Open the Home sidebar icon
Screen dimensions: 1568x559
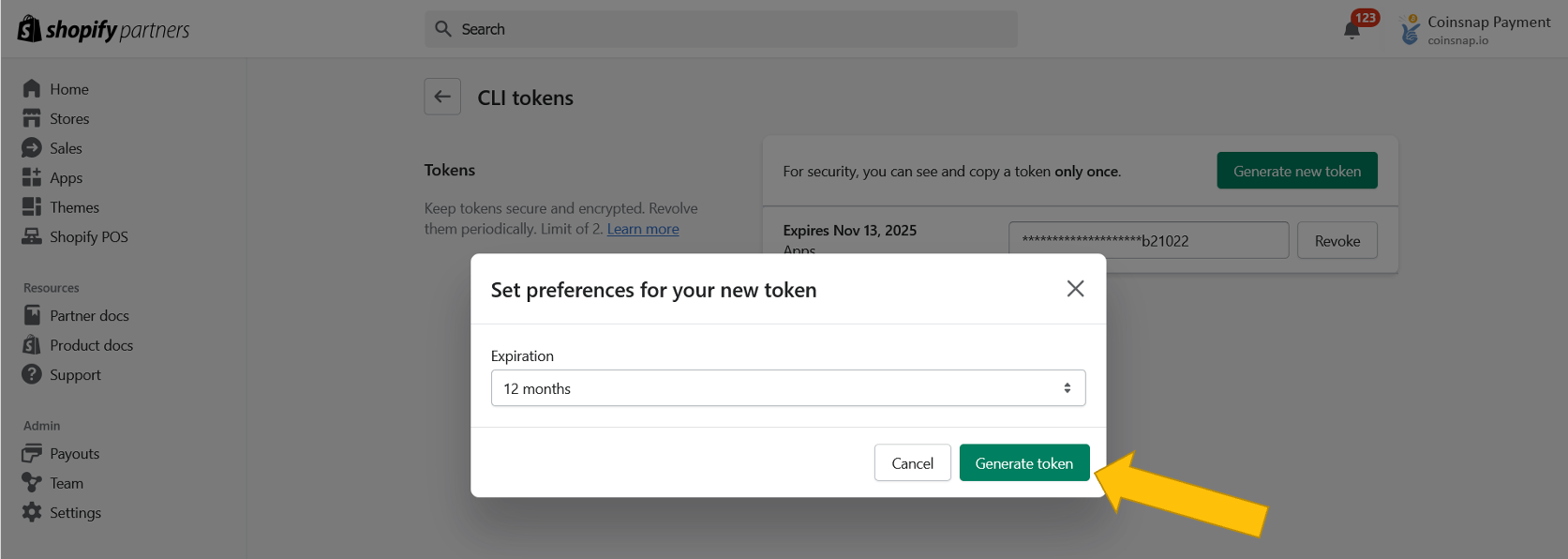pos(32,88)
